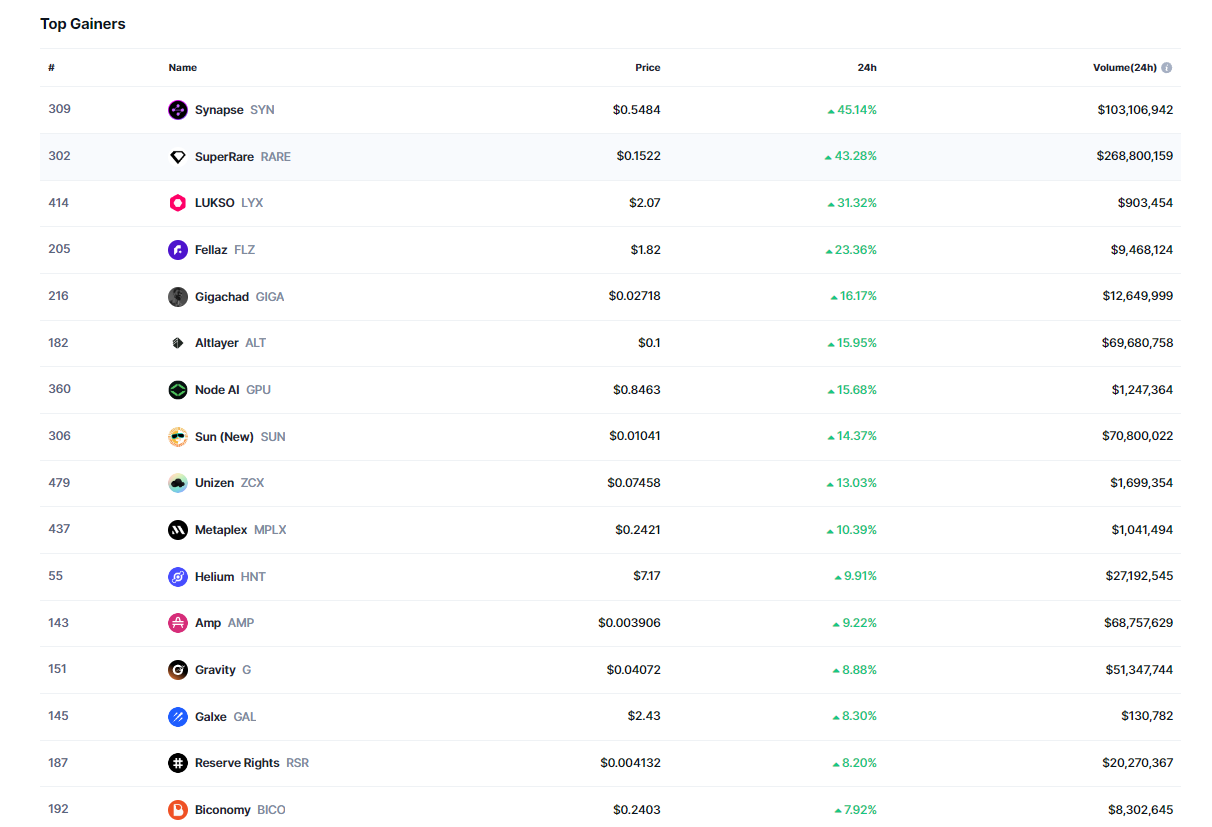Click the LUKSO pink hexagon icon

pyautogui.click(x=178, y=203)
